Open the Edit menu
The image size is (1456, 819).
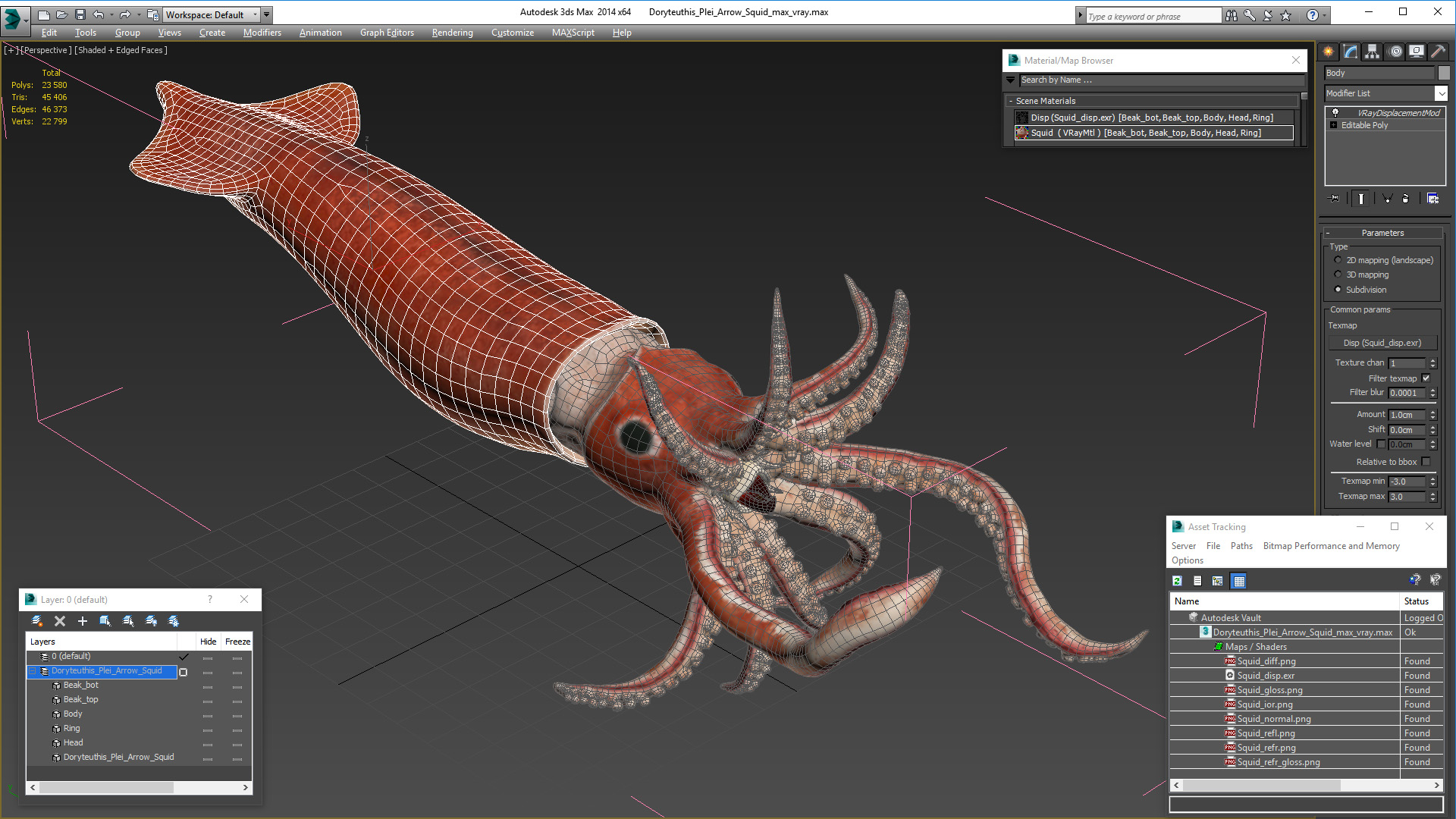pos(49,33)
